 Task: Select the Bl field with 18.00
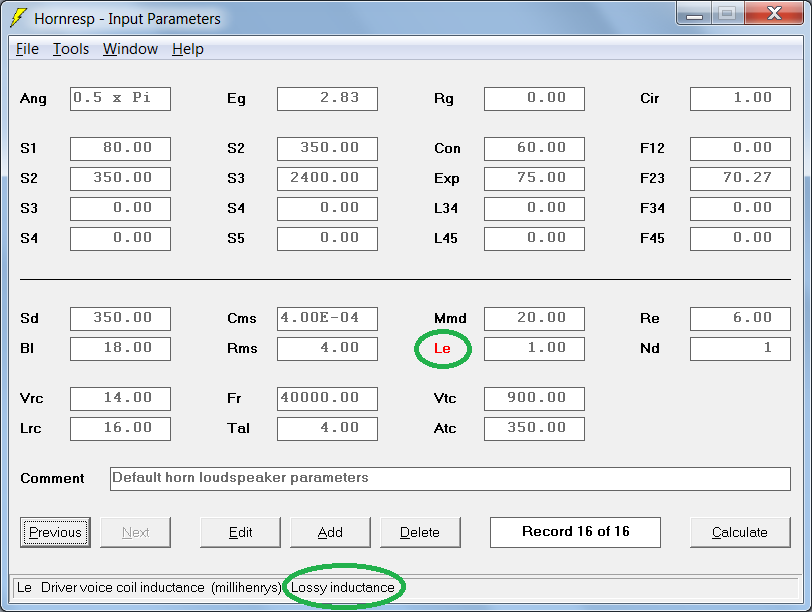[120, 349]
